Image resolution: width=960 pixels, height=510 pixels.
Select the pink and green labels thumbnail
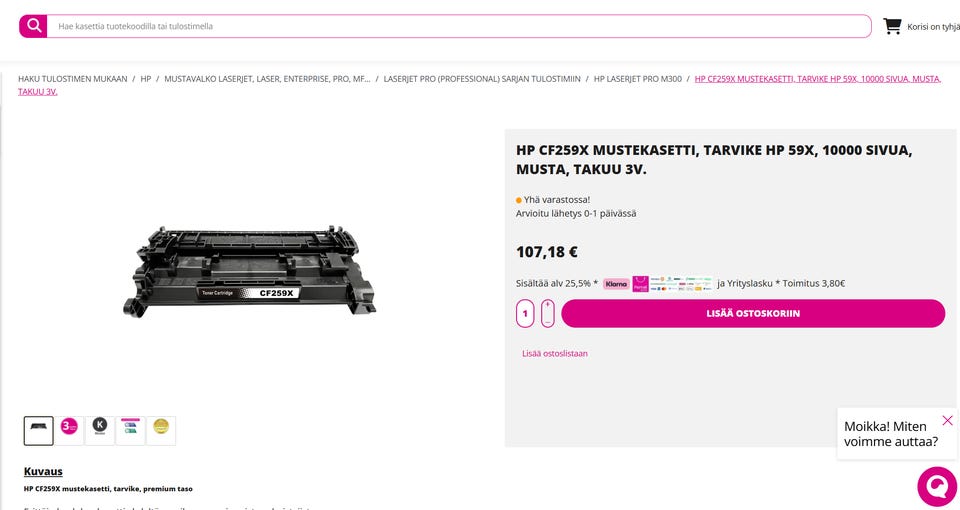click(130, 430)
